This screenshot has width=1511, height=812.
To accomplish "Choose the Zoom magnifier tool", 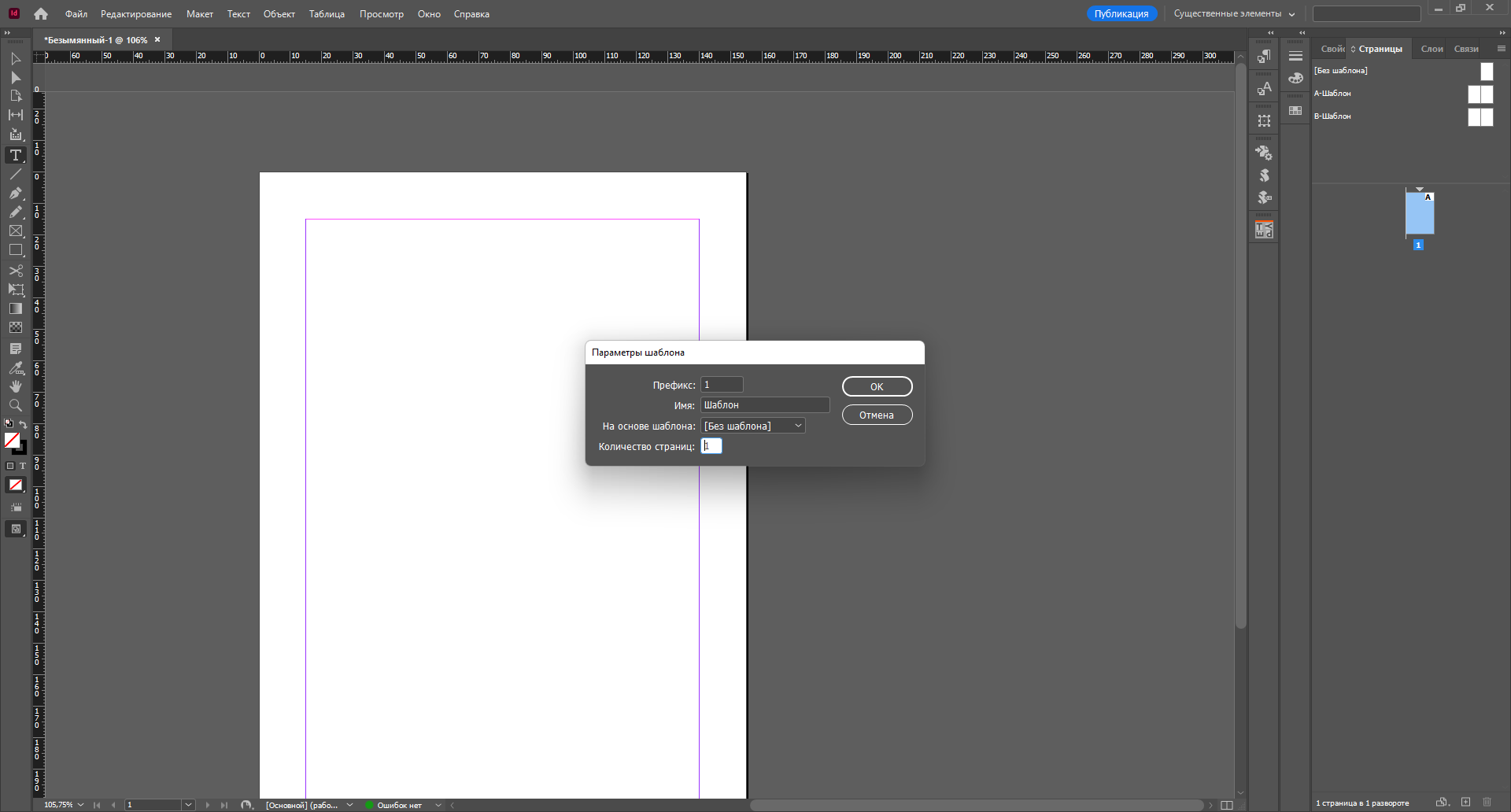I will coord(15,406).
